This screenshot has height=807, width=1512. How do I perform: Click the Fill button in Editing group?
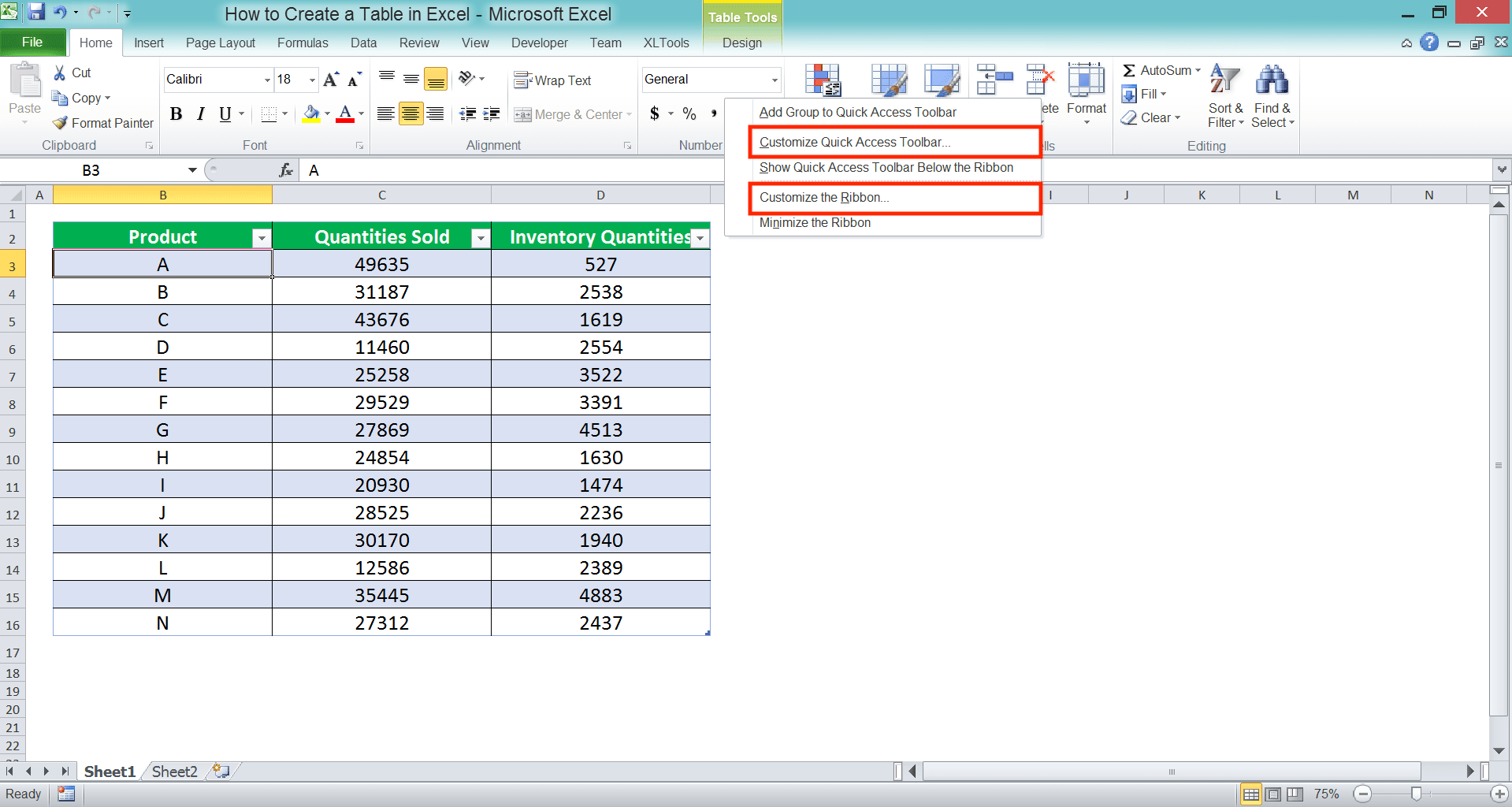pyautogui.click(x=1144, y=94)
